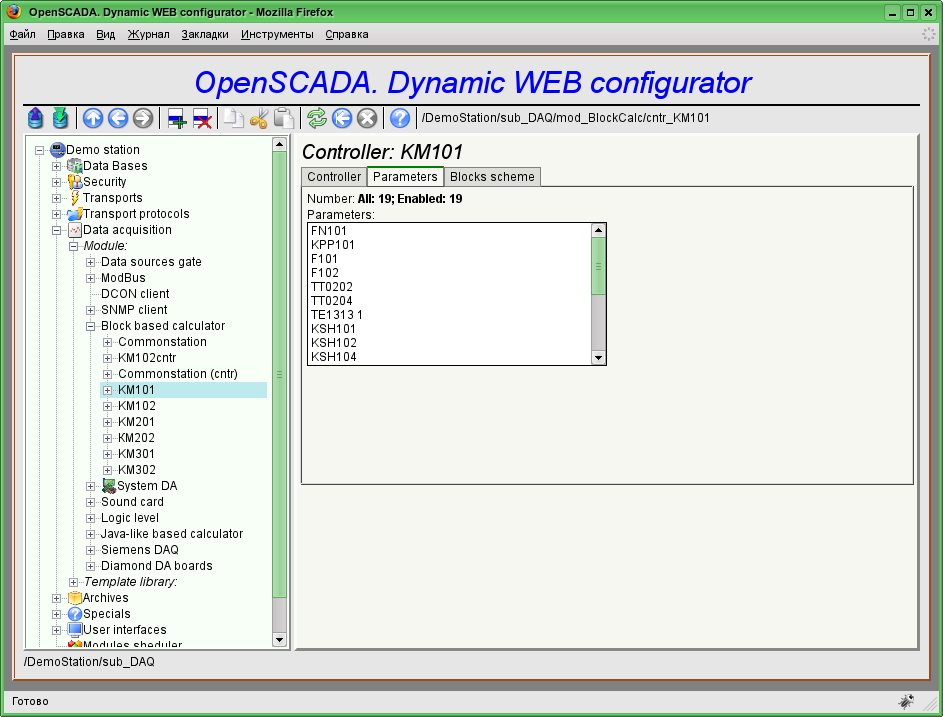Open the help question mark icon
Screen dimensions: 943x717
pos(400,118)
